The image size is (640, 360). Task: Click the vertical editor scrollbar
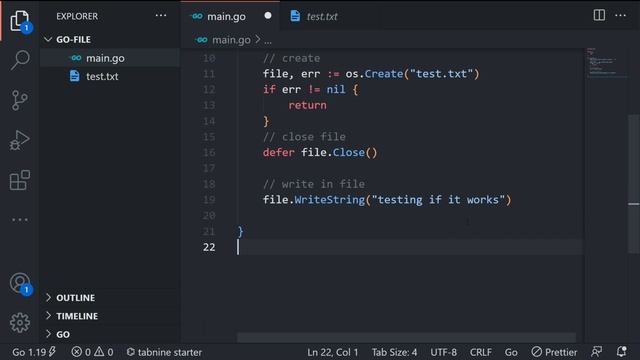click(x=633, y=184)
